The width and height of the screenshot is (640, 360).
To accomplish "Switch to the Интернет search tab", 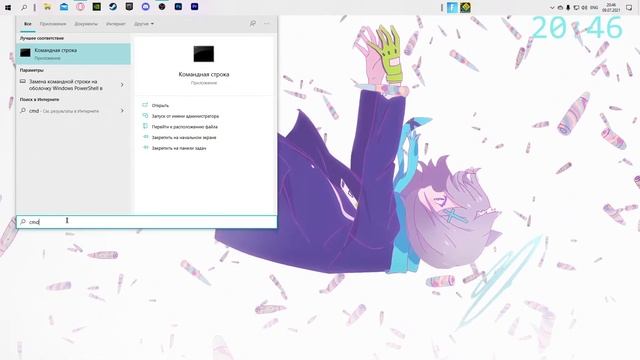I will pos(116,24).
